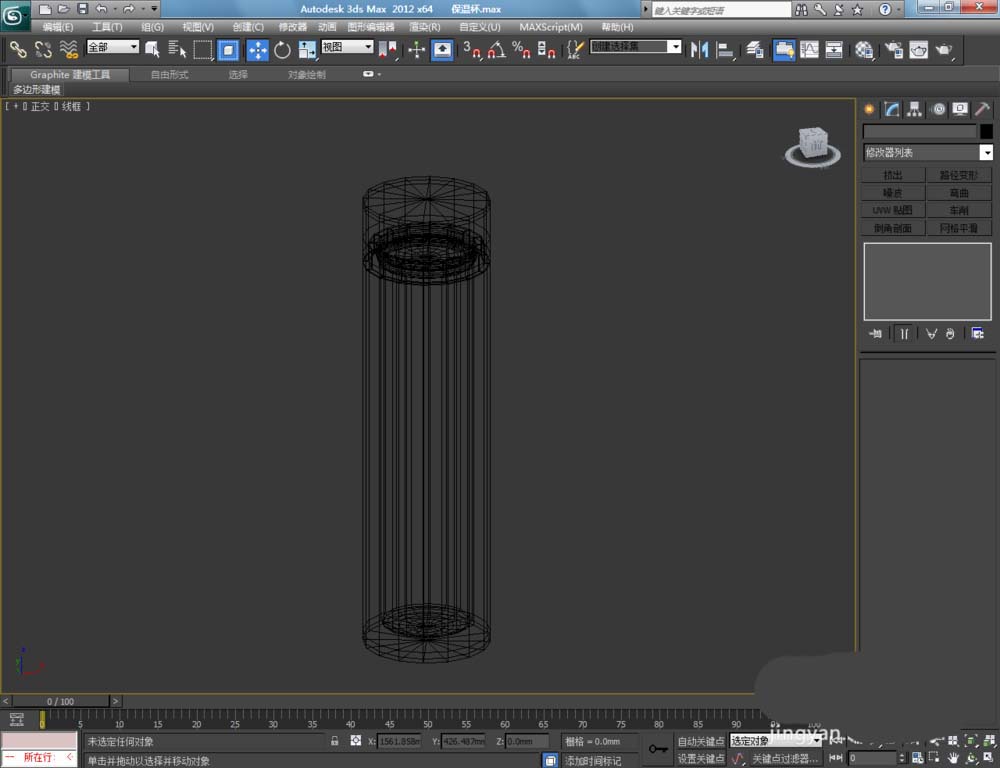Viewport: 1000px width, 768px height.
Task: Click the Select and Link chain icon
Action: 18,49
